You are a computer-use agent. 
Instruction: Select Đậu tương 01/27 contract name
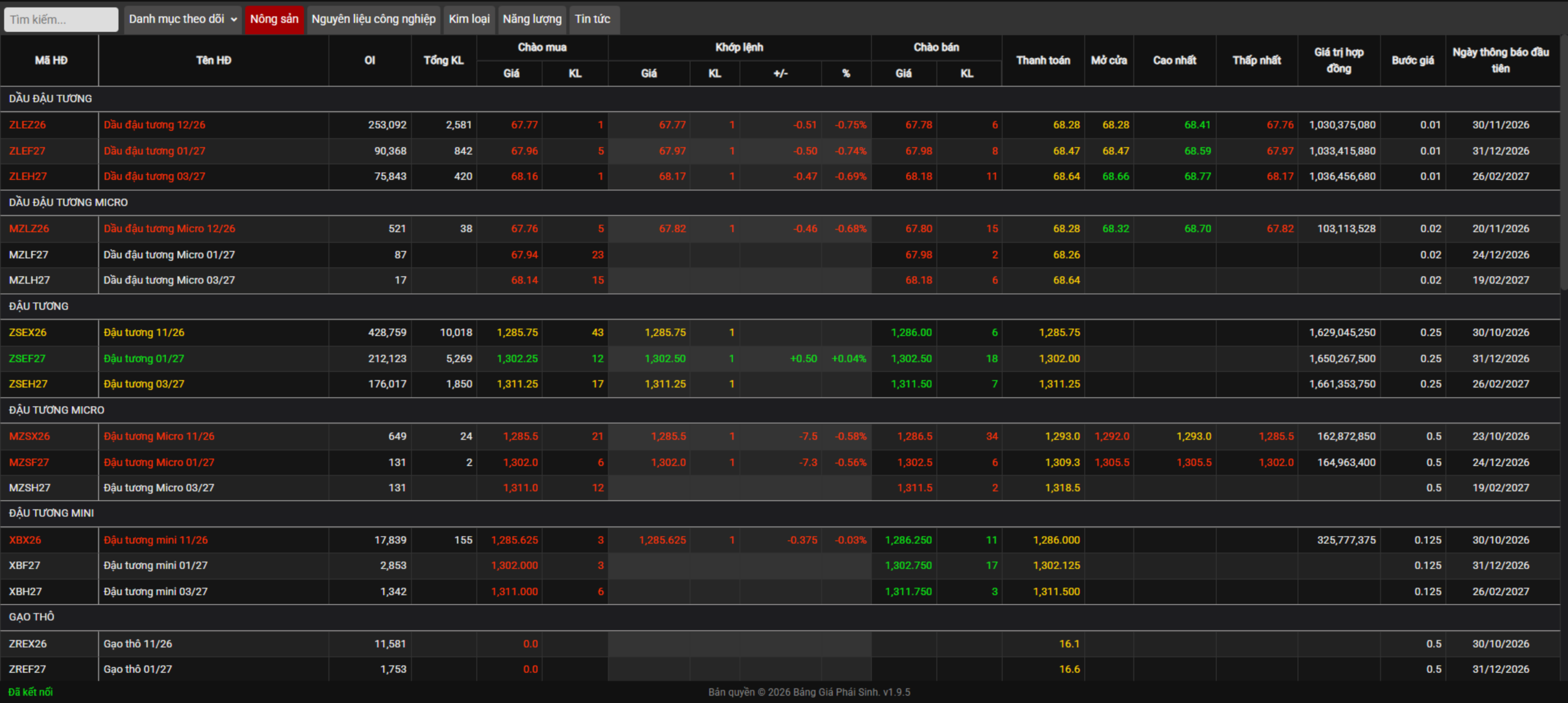click(x=144, y=359)
